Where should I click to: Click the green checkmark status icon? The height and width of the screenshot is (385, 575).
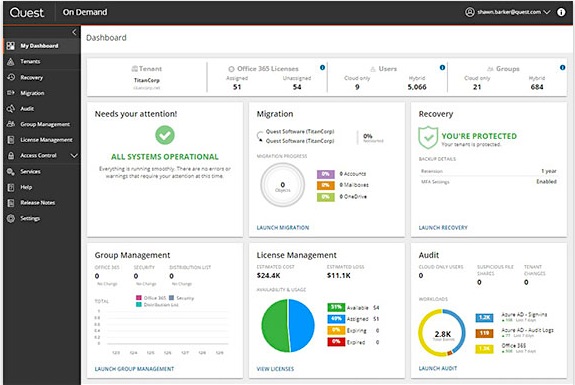(165, 135)
